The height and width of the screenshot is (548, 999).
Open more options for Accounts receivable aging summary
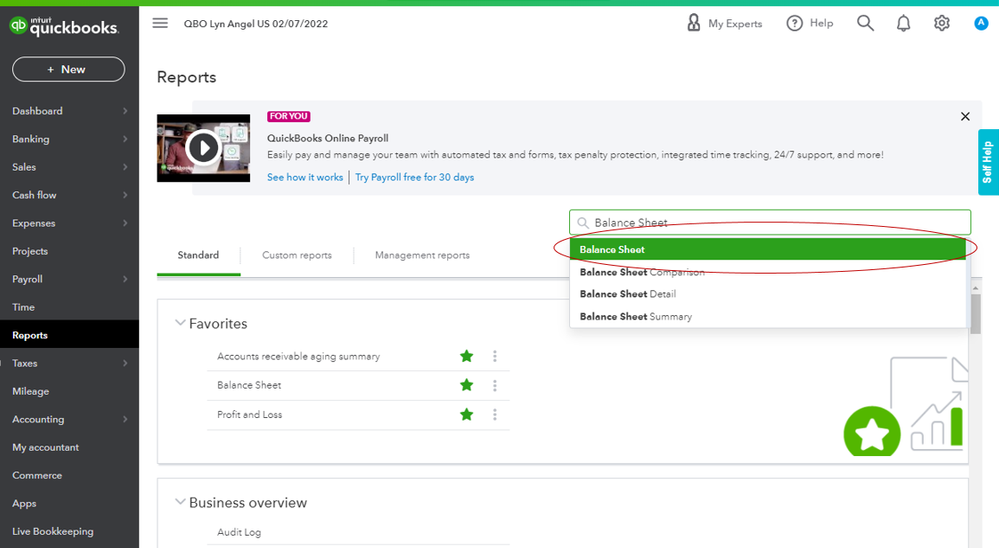(x=494, y=356)
